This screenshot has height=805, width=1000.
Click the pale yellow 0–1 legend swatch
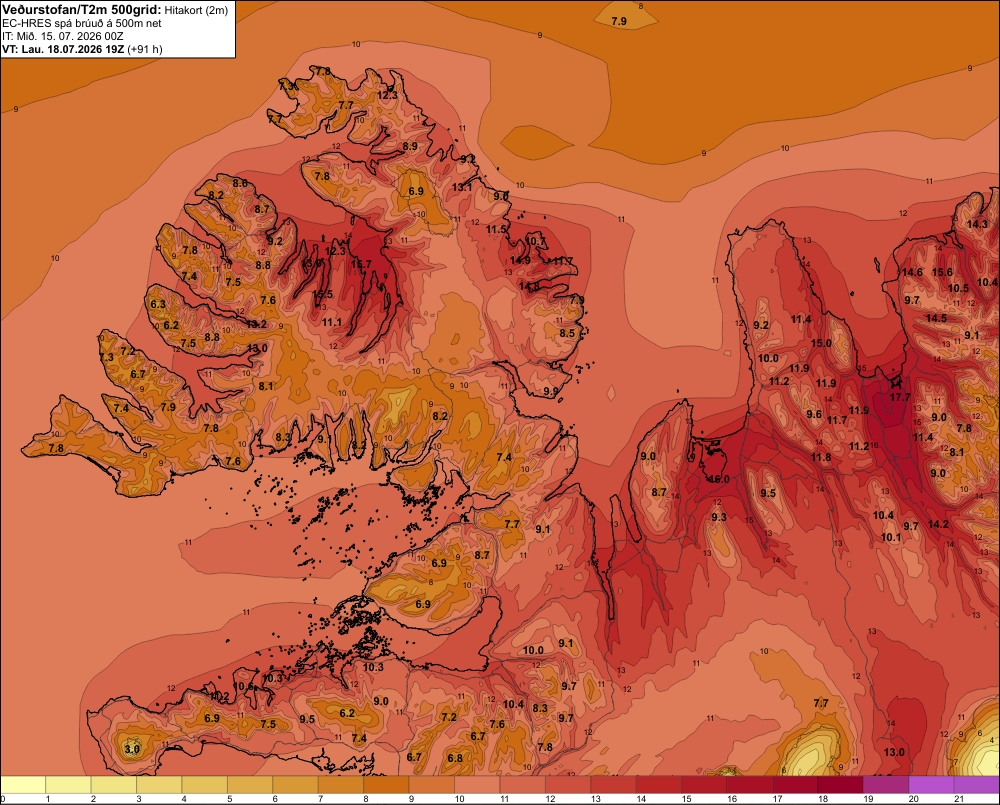coord(23,785)
